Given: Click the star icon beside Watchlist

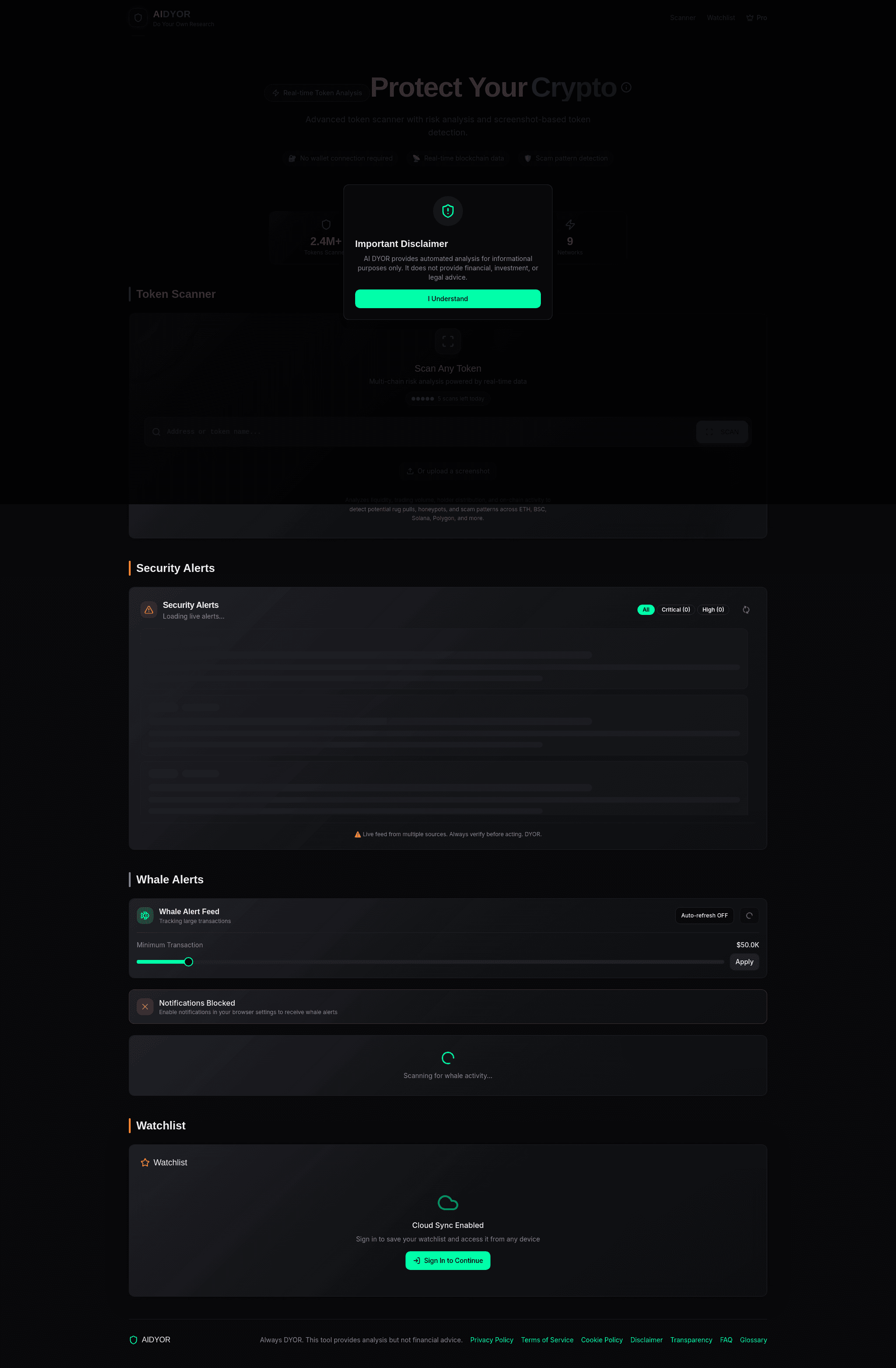Looking at the screenshot, I should click(x=145, y=1162).
